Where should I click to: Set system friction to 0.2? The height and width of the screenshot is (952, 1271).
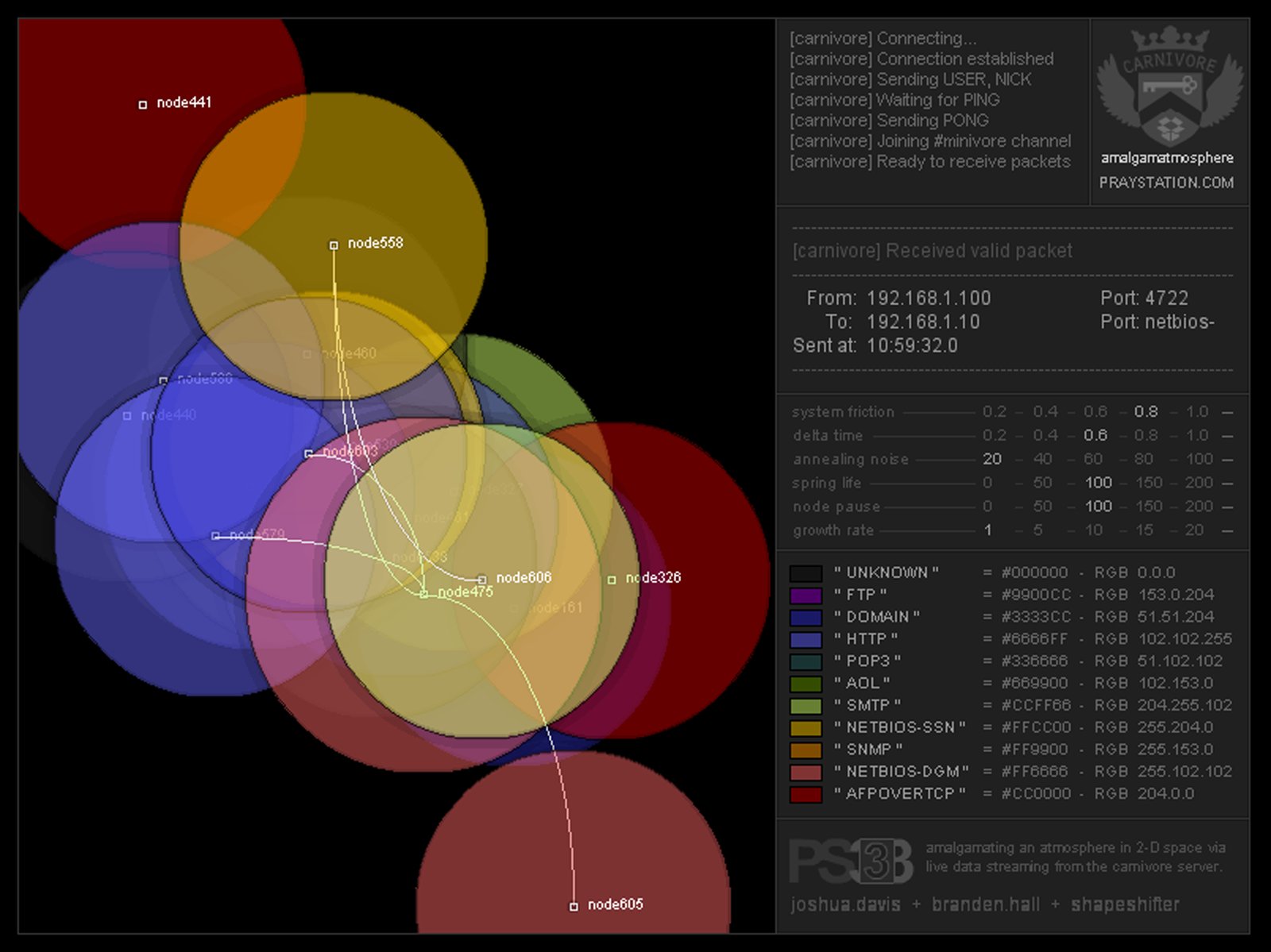(x=994, y=411)
